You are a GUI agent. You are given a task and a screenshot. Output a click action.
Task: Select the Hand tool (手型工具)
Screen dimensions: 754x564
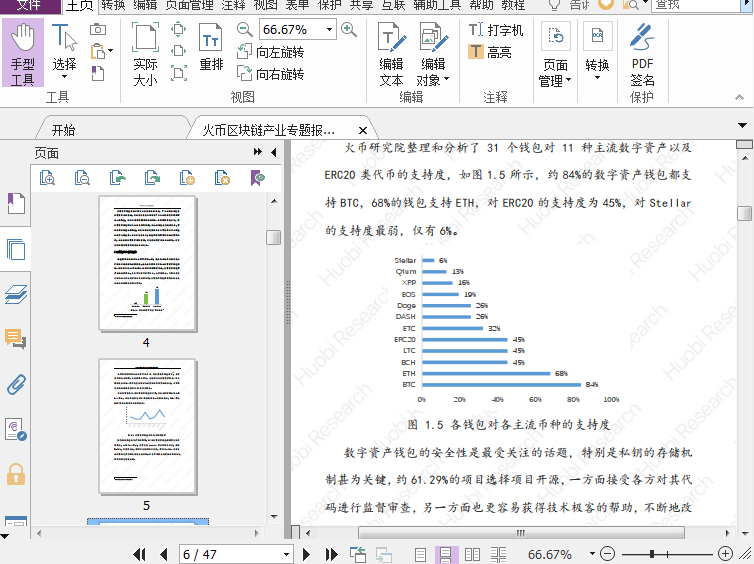(23, 53)
